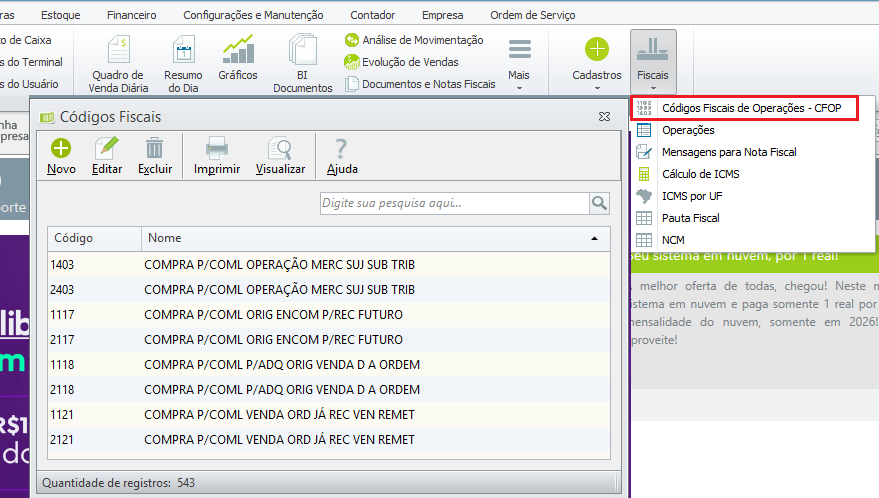Click the search magnifier button

(599, 203)
